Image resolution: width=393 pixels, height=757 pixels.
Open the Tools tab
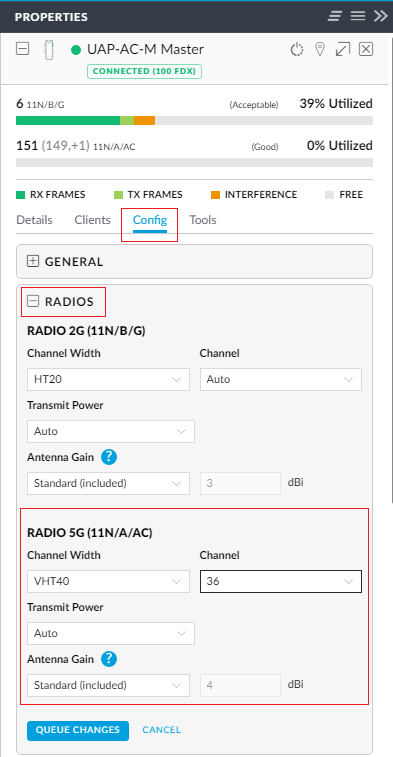(203, 220)
